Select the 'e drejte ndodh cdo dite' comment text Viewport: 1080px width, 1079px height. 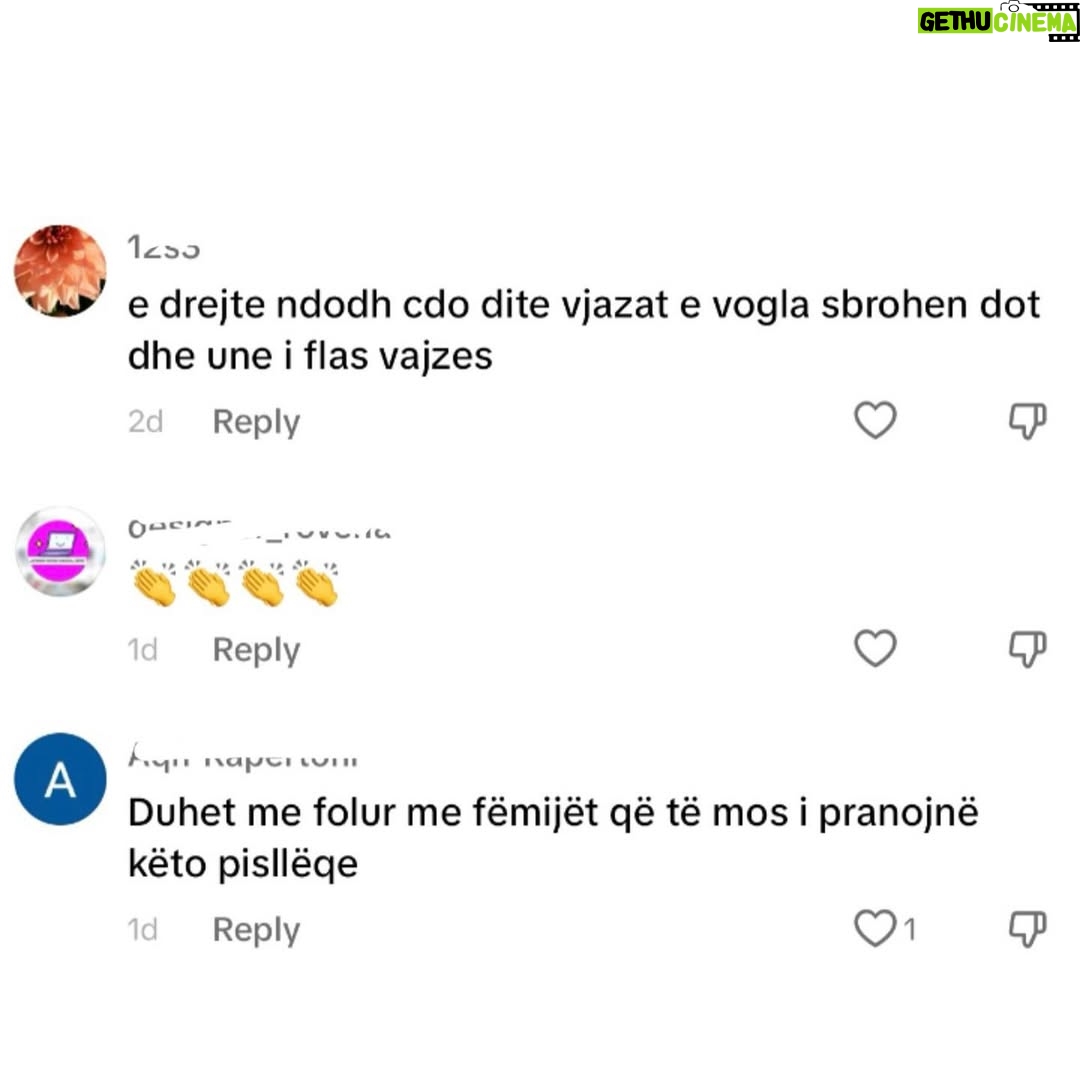[x=583, y=331]
